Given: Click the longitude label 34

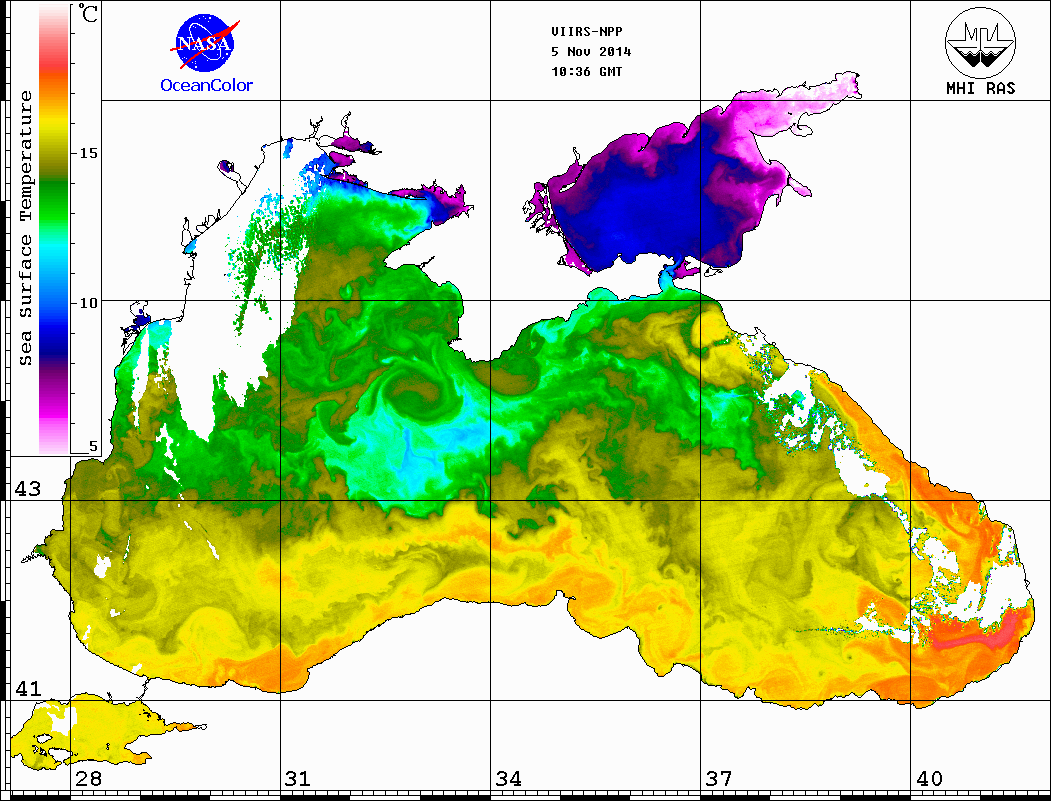Looking at the screenshot, I should coord(508,778).
